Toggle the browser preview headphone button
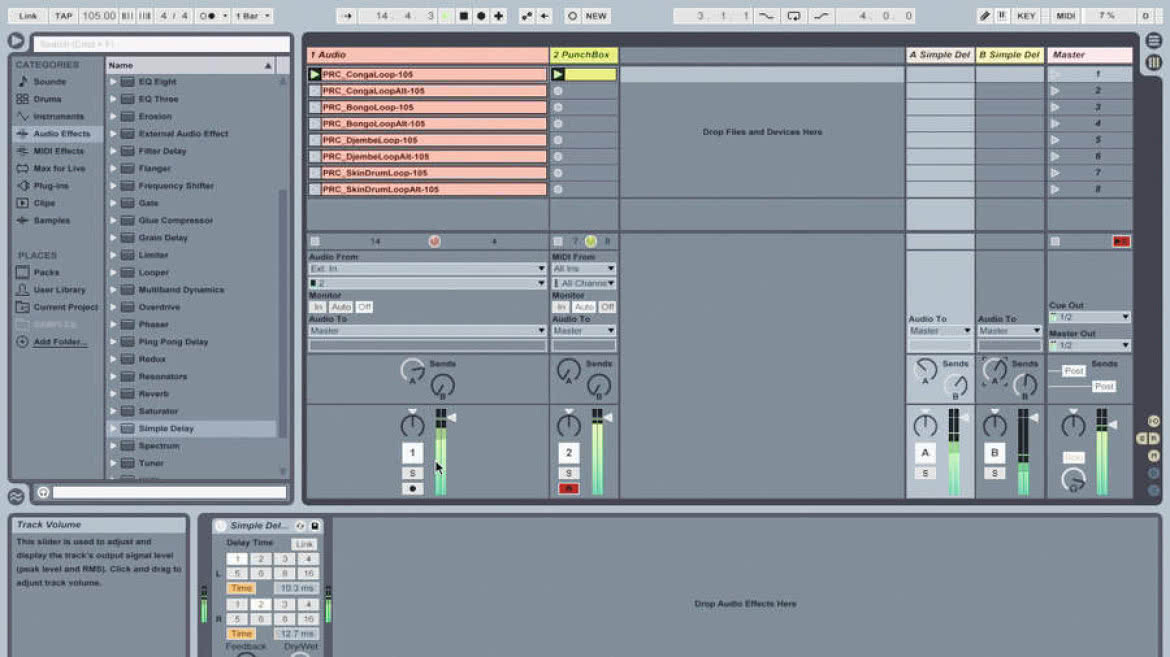 [x=43, y=493]
